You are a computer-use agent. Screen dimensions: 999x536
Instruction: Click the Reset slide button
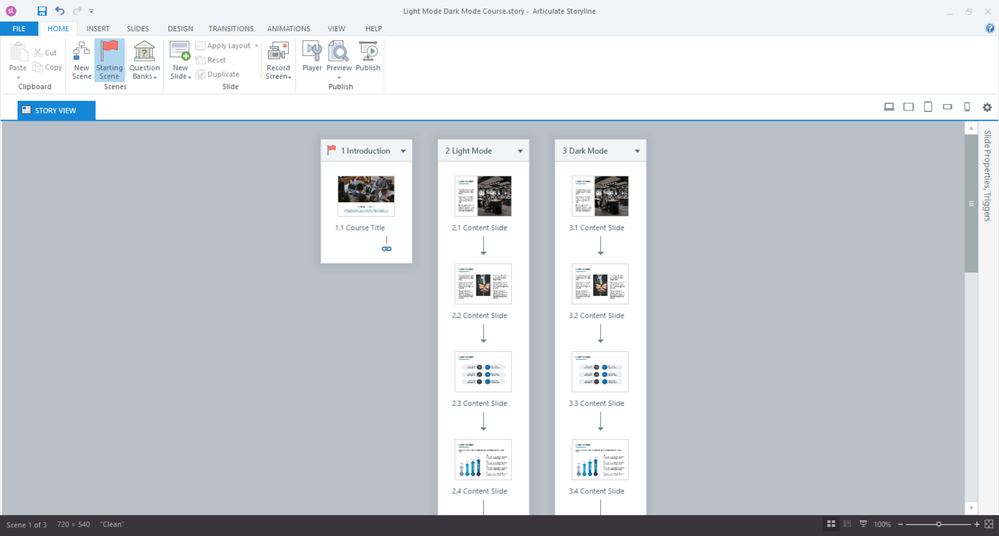211,60
